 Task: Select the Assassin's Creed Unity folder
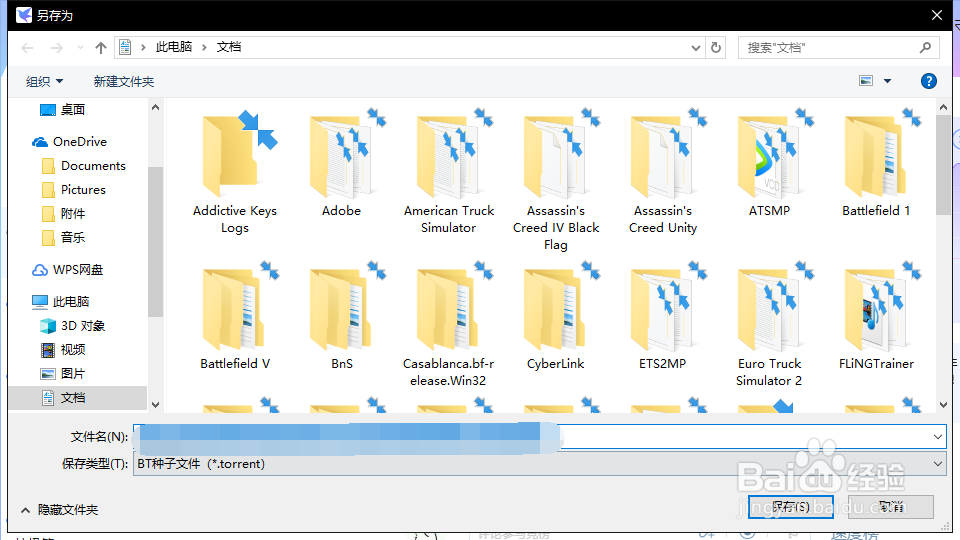[663, 171]
